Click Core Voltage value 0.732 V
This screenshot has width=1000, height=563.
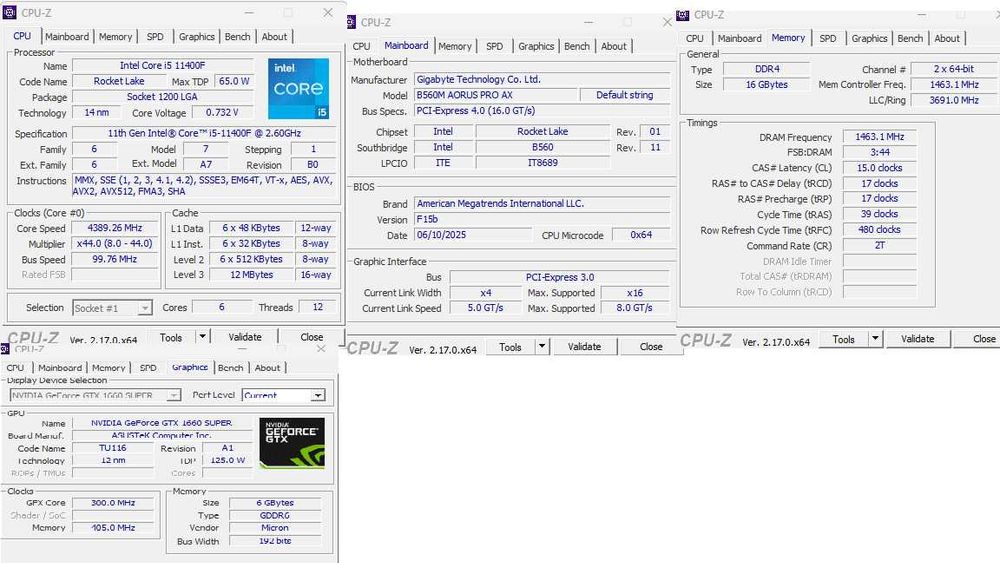point(222,113)
